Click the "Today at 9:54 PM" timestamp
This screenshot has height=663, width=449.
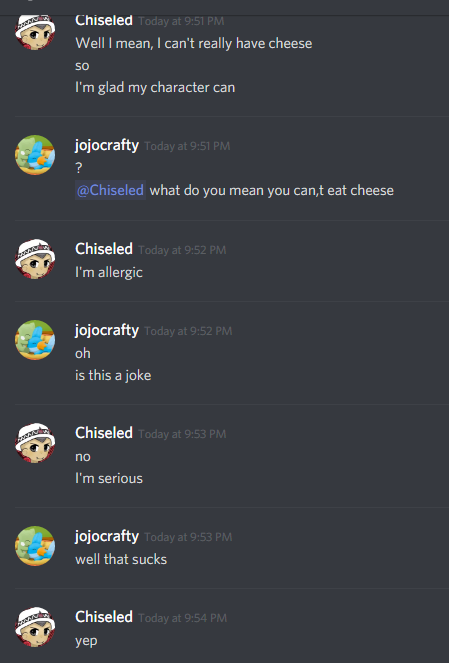pos(183,618)
